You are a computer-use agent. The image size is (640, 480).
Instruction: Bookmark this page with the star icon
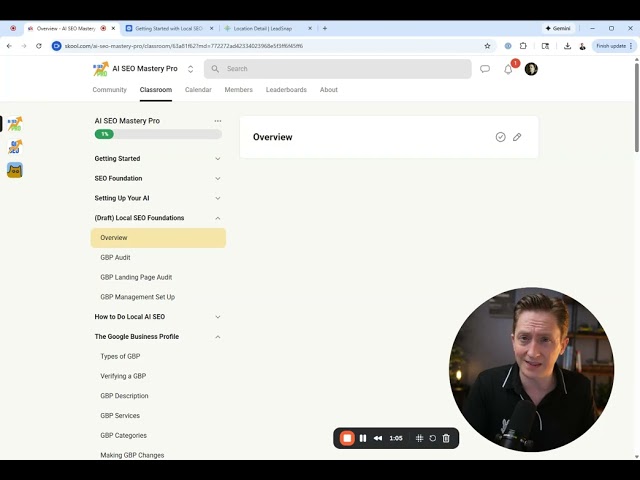point(487,46)
